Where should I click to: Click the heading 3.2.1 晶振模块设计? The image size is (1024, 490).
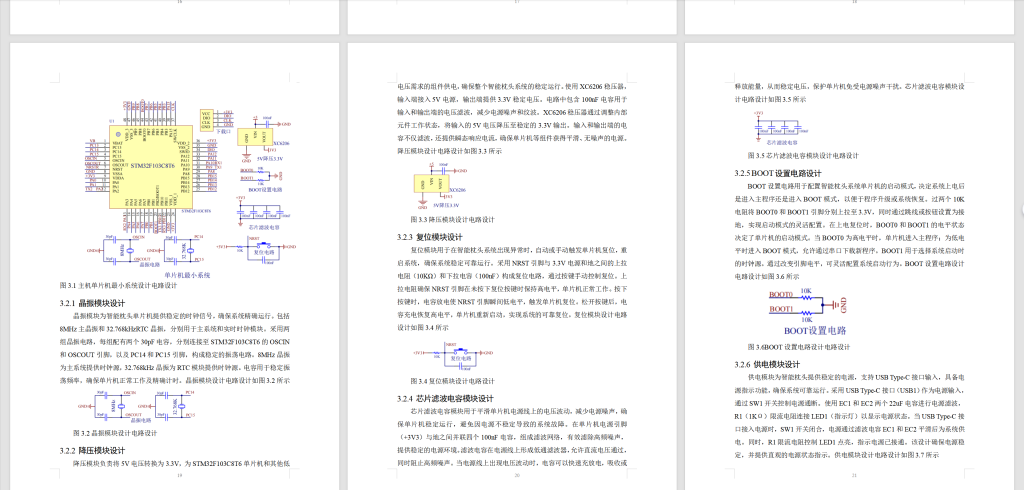[x=92, y=303]
